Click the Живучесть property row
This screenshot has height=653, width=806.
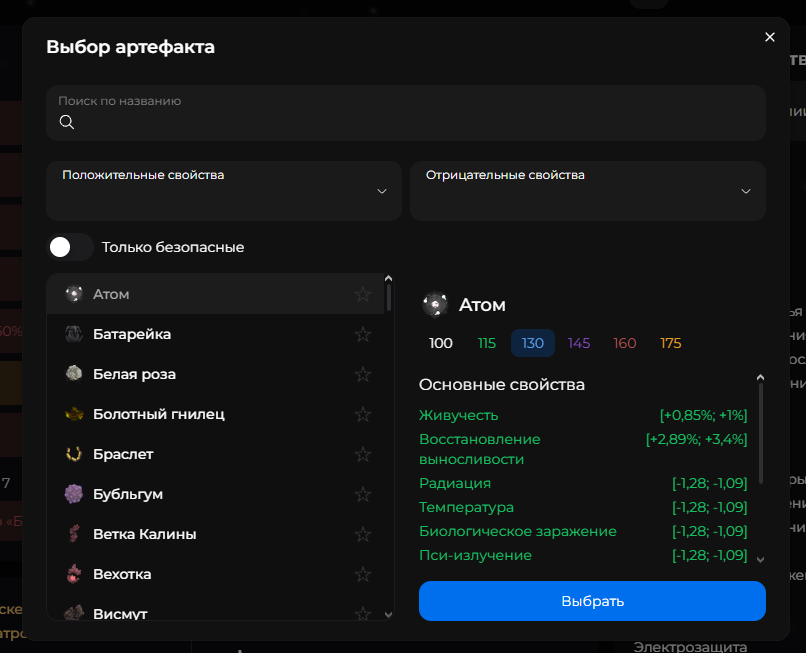[x=583, y=415]
